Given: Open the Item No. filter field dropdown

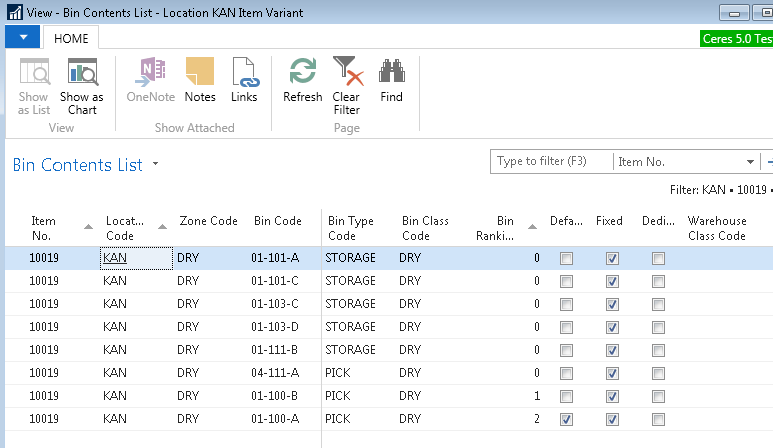Looking at the screenshot, I should pyautogui.click(x=751, y=162).
